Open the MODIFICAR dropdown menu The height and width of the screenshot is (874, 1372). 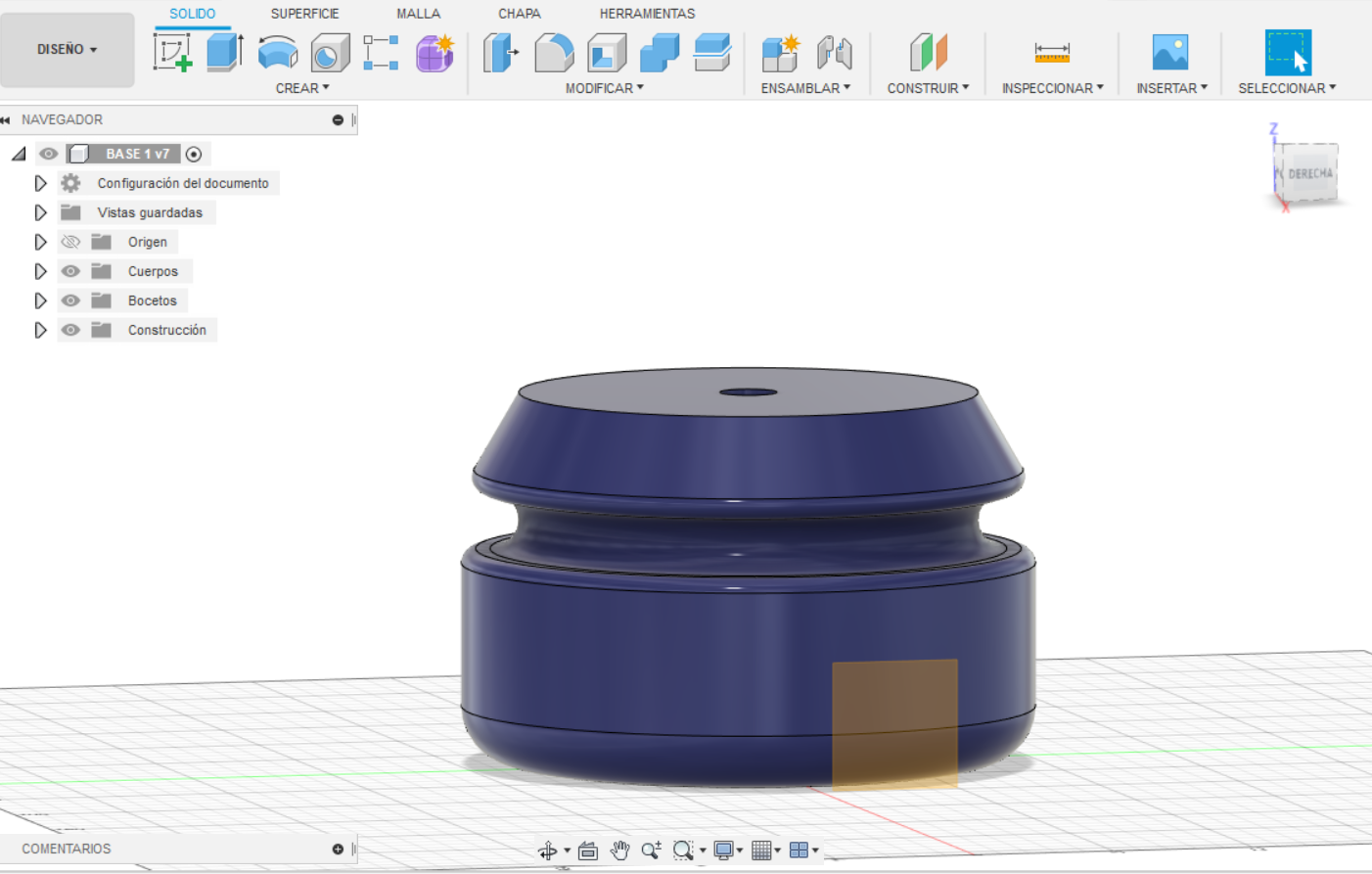[605, 88]
